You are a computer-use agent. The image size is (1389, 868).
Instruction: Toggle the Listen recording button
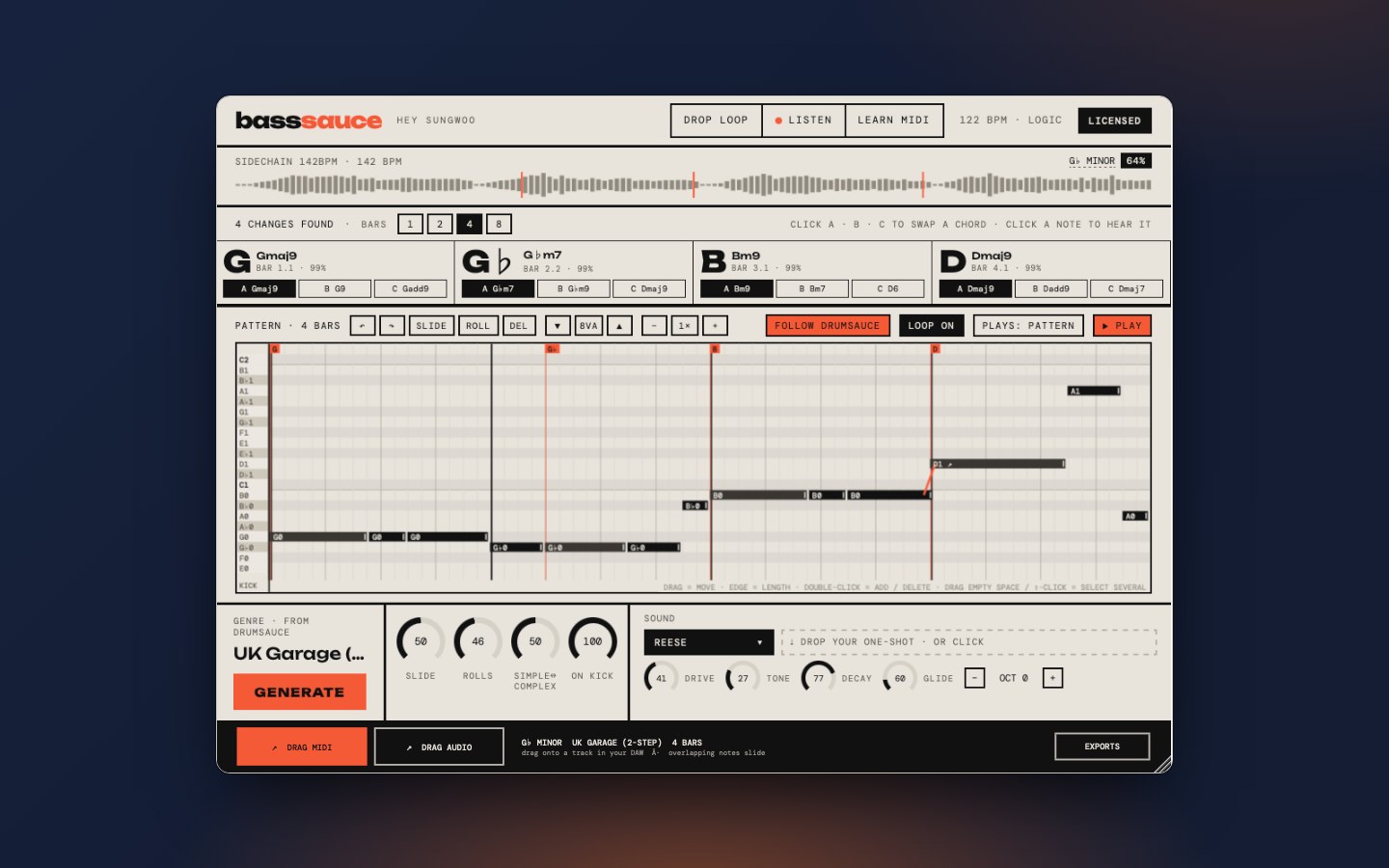tap(803, 121)
